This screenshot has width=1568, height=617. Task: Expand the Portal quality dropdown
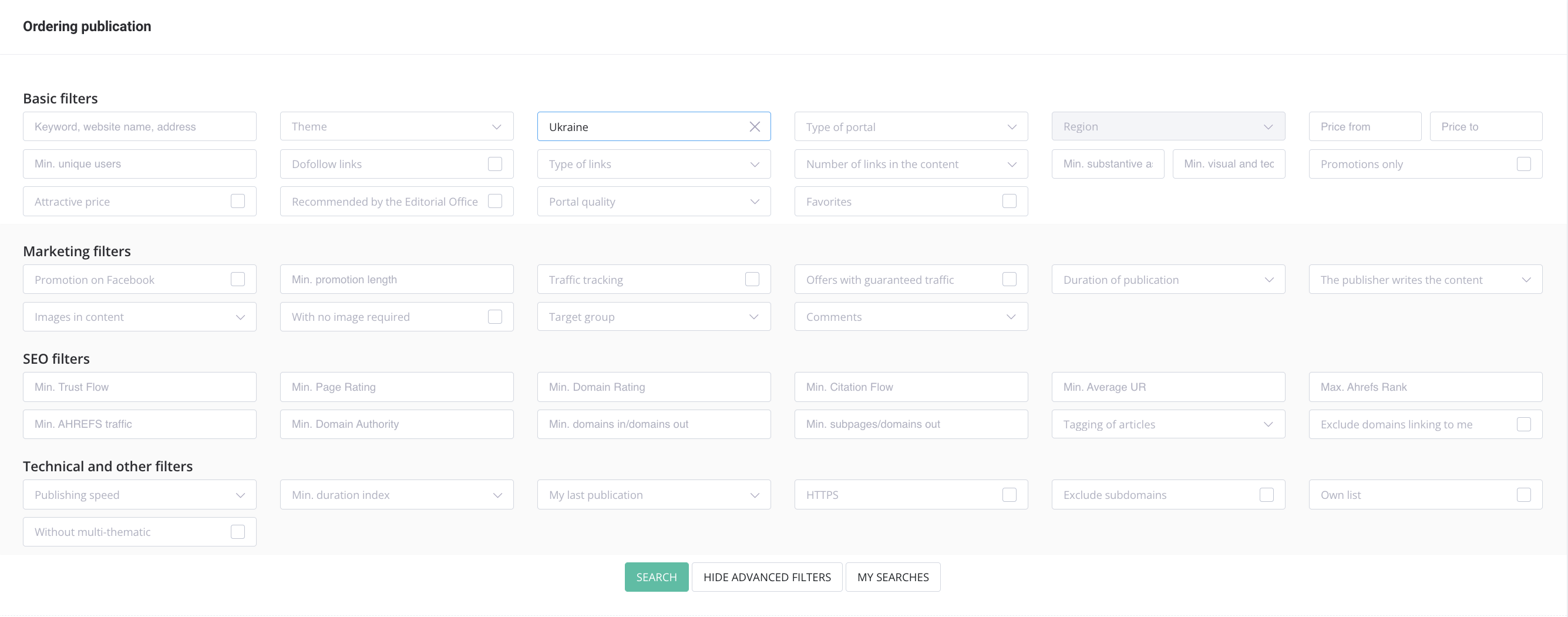point(654,201)
